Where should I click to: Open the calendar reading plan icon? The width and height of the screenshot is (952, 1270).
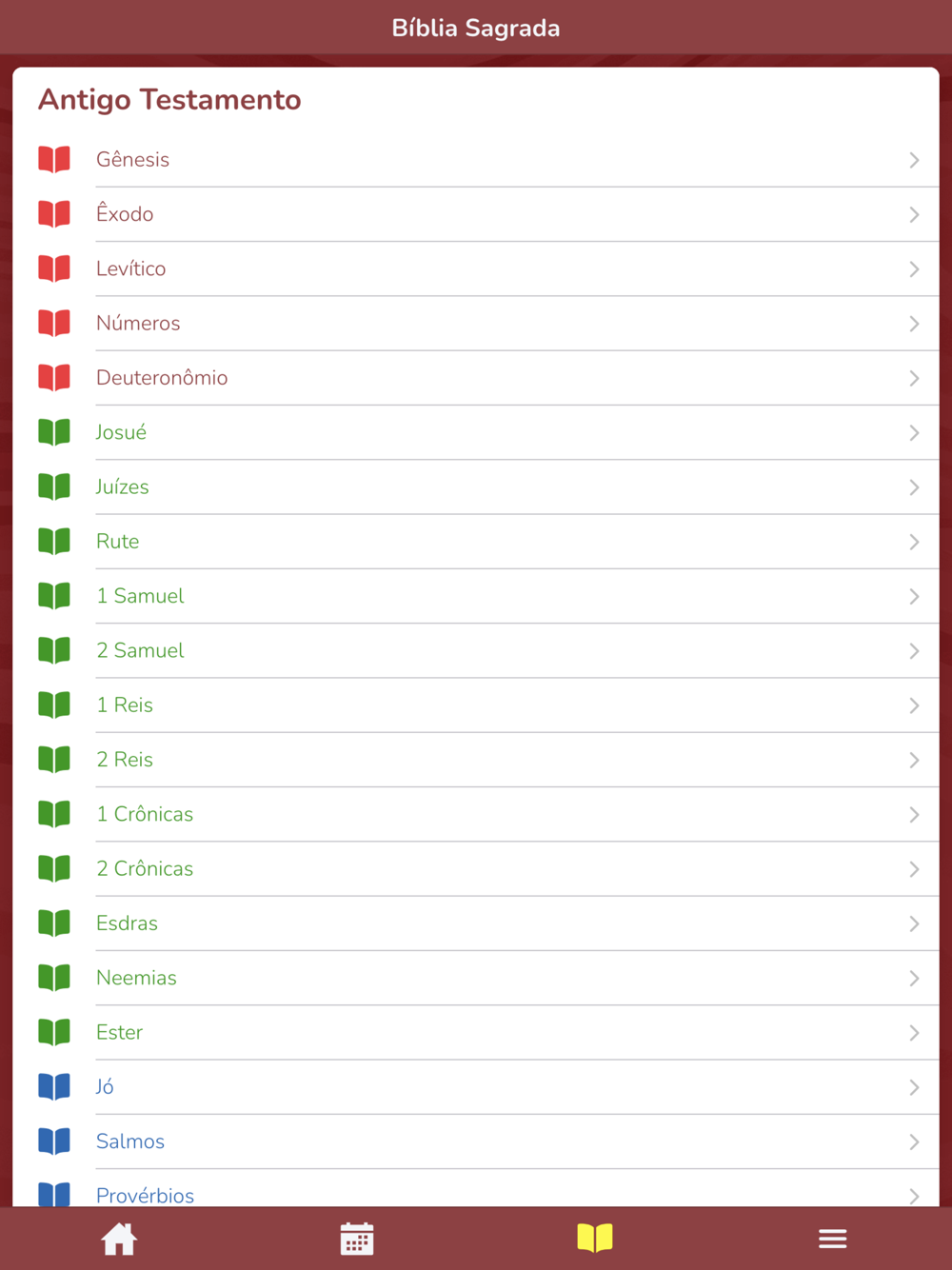(x=357, y=1239)
